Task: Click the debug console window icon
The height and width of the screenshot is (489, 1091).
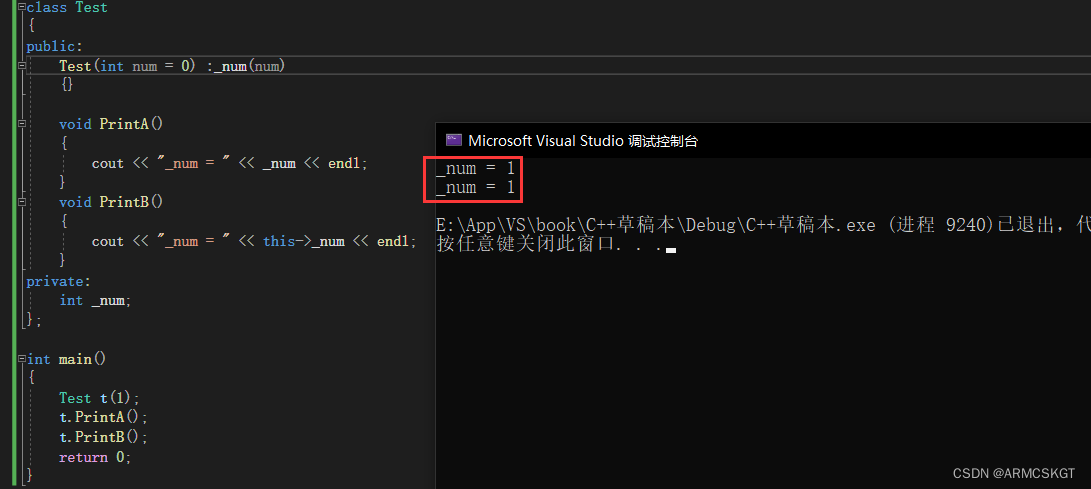Action: 452,140
